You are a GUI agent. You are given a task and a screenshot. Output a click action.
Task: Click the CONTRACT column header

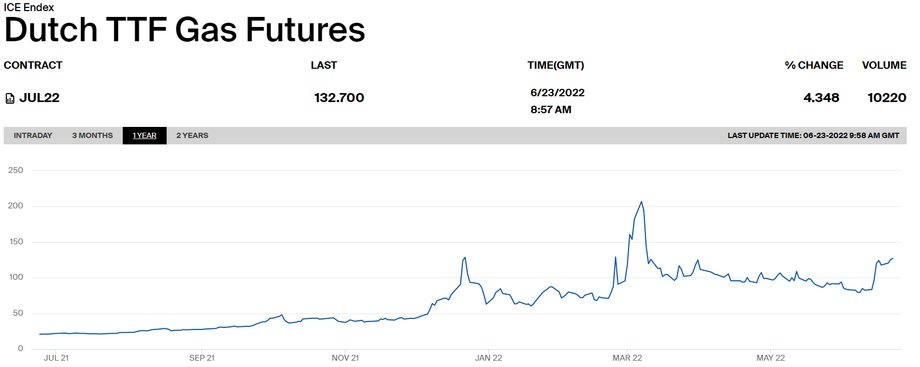[x=33, y=65]
